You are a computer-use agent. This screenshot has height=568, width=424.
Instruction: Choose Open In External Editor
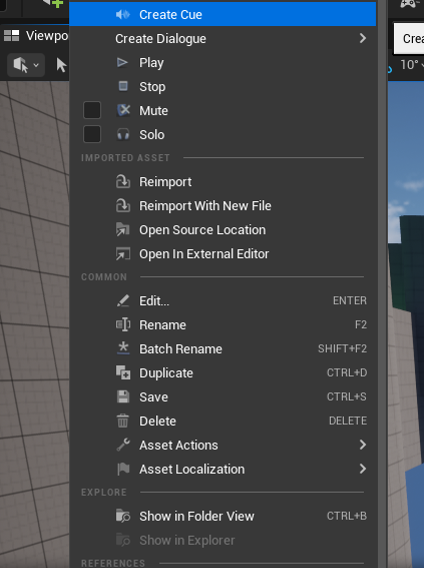[x=223, y=254]
